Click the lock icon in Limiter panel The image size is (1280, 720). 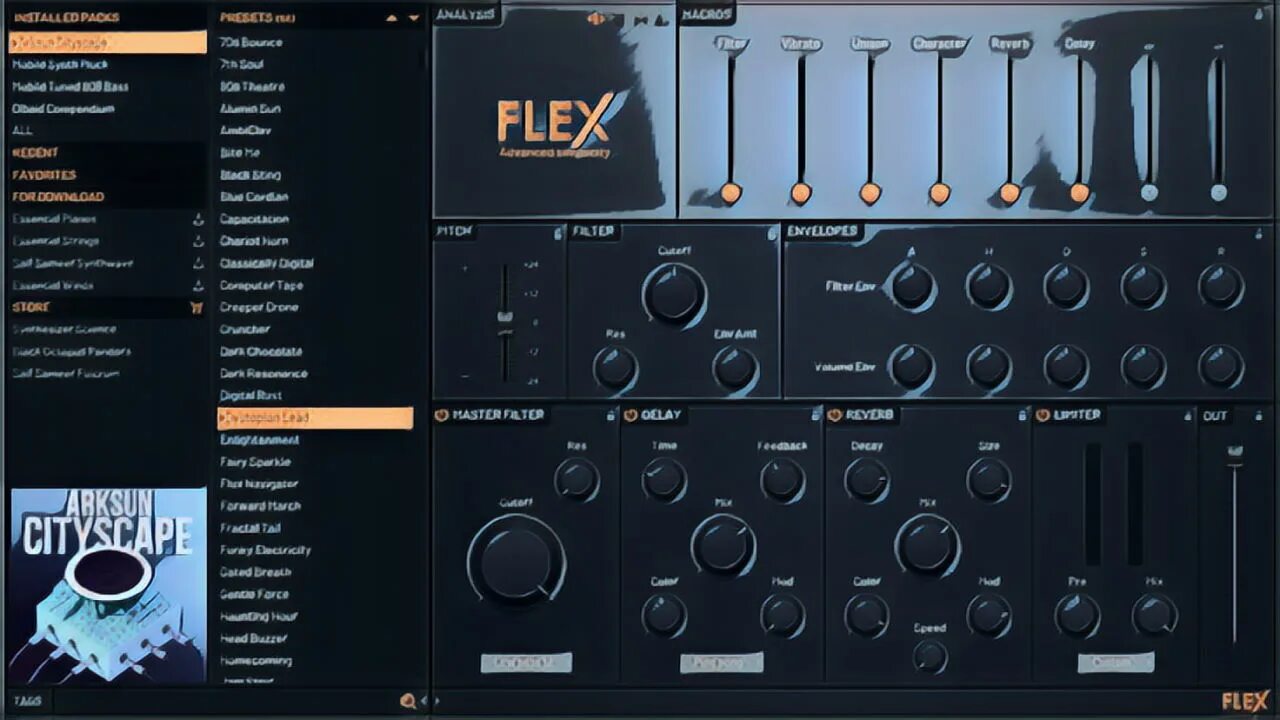(1186, 415)
